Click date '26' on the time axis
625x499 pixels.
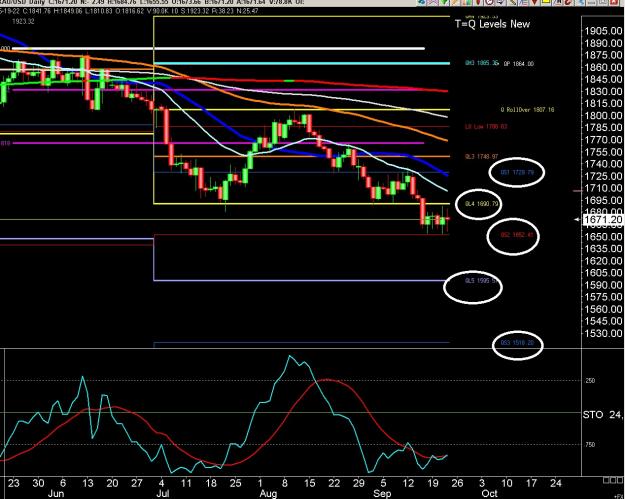(x=457, y=483)
